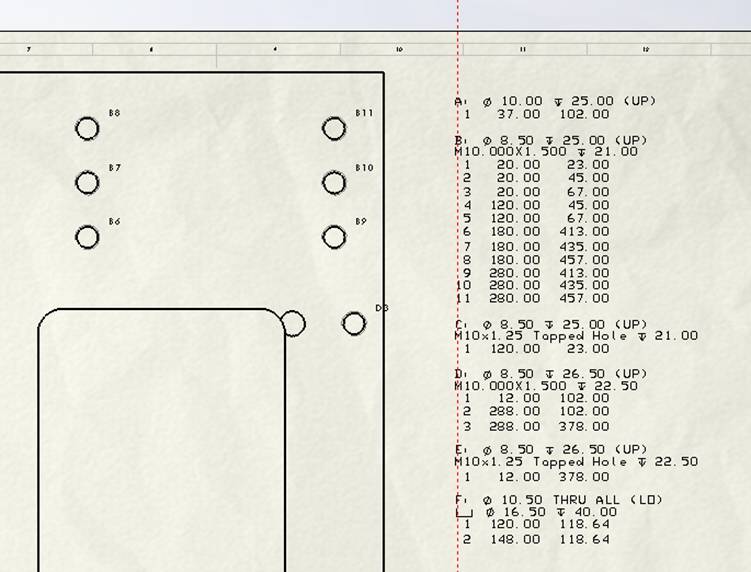Click the B8 text label
The width and height of the screenshot is (751, 572).
click(x=114, y=113)
